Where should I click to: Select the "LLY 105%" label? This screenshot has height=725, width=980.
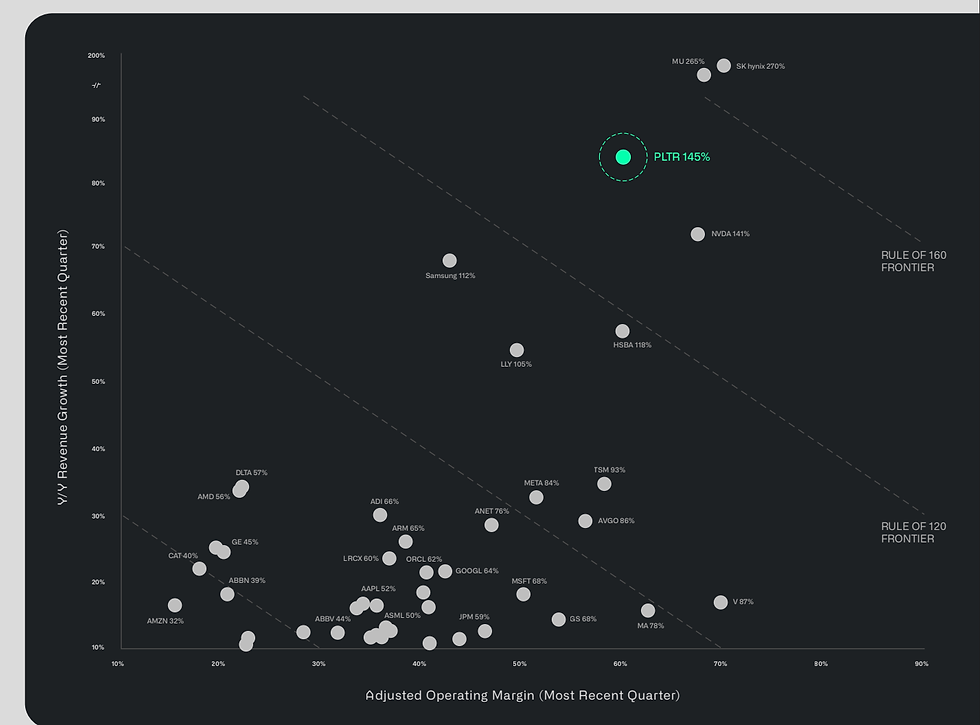(516, 364)
